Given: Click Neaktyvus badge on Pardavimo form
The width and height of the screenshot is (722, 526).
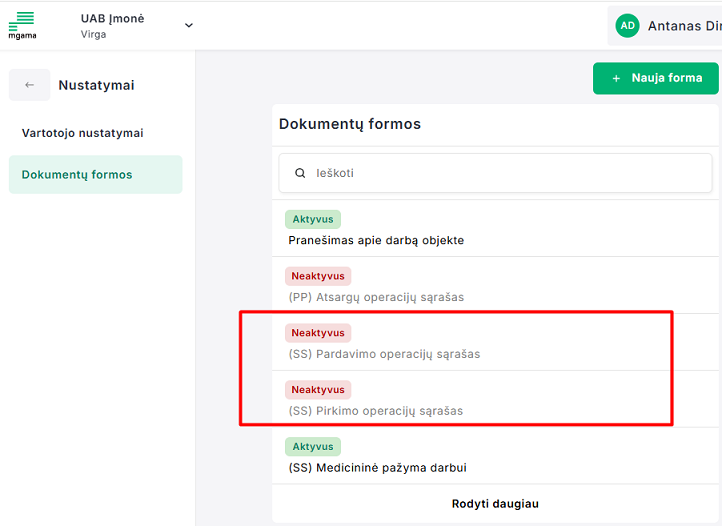Looking at the screenshot, I should pos(317,333).
